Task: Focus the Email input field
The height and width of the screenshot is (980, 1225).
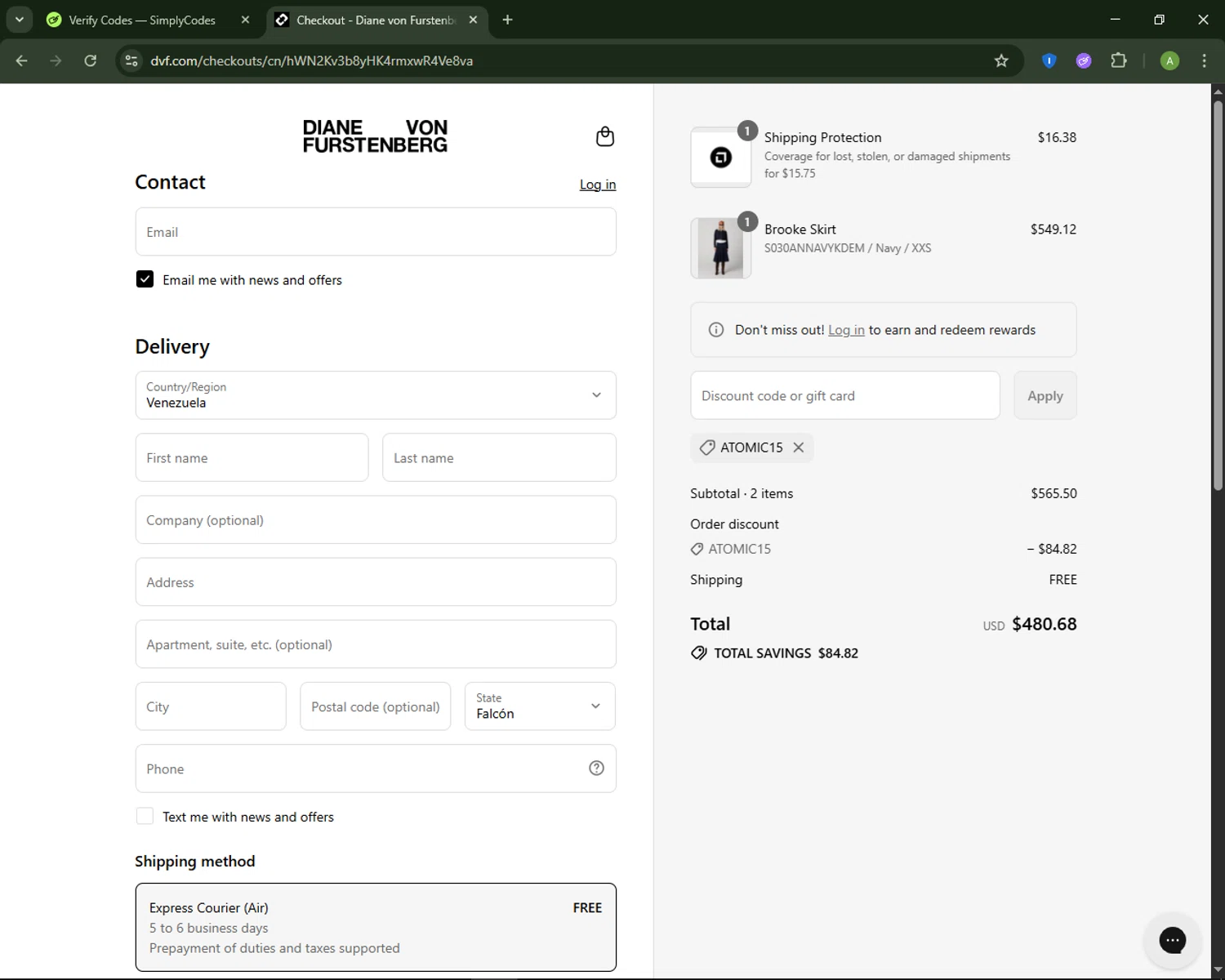Action: [x=376, y=232]
